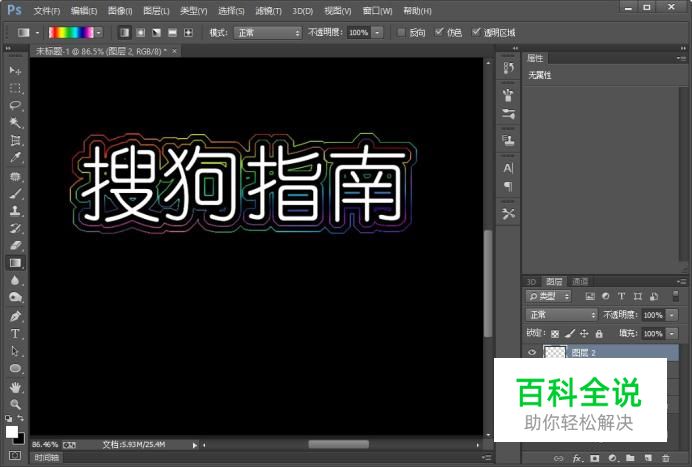The height and width of the screenshot is (467, 692).
Task: Select the Eraser tool
Action: [x=15, y=245]
